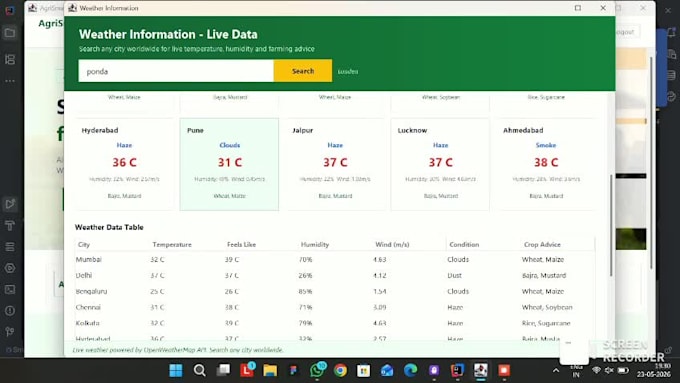The image size is (680, 383).
Task: Select the Lucknow weather card
Action: tap(440, 164)
